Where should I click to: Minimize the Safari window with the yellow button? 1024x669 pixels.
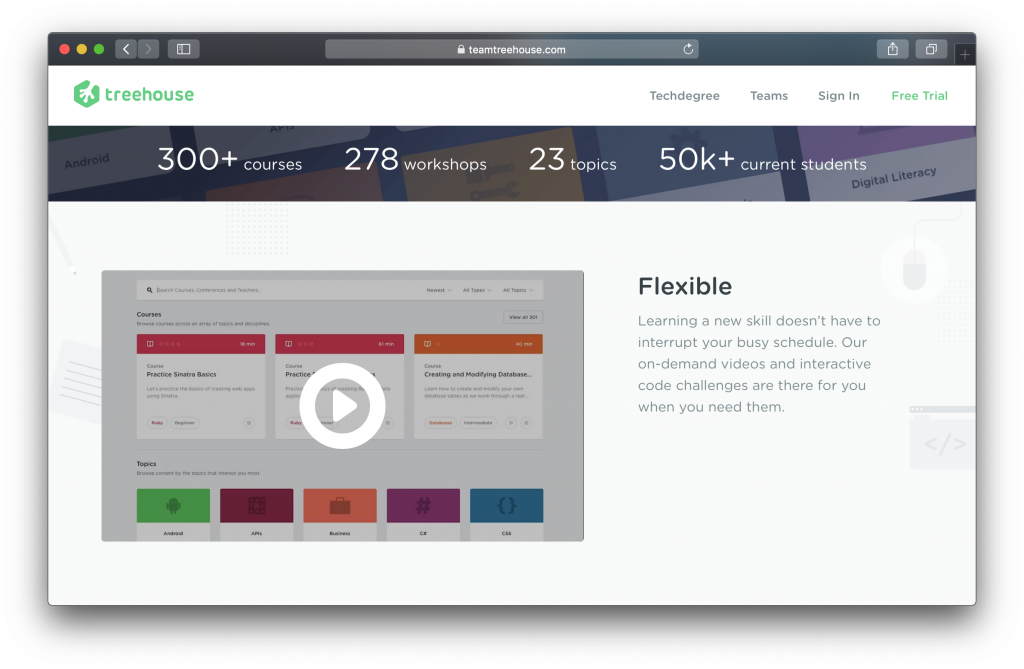(x=82, y=49)
